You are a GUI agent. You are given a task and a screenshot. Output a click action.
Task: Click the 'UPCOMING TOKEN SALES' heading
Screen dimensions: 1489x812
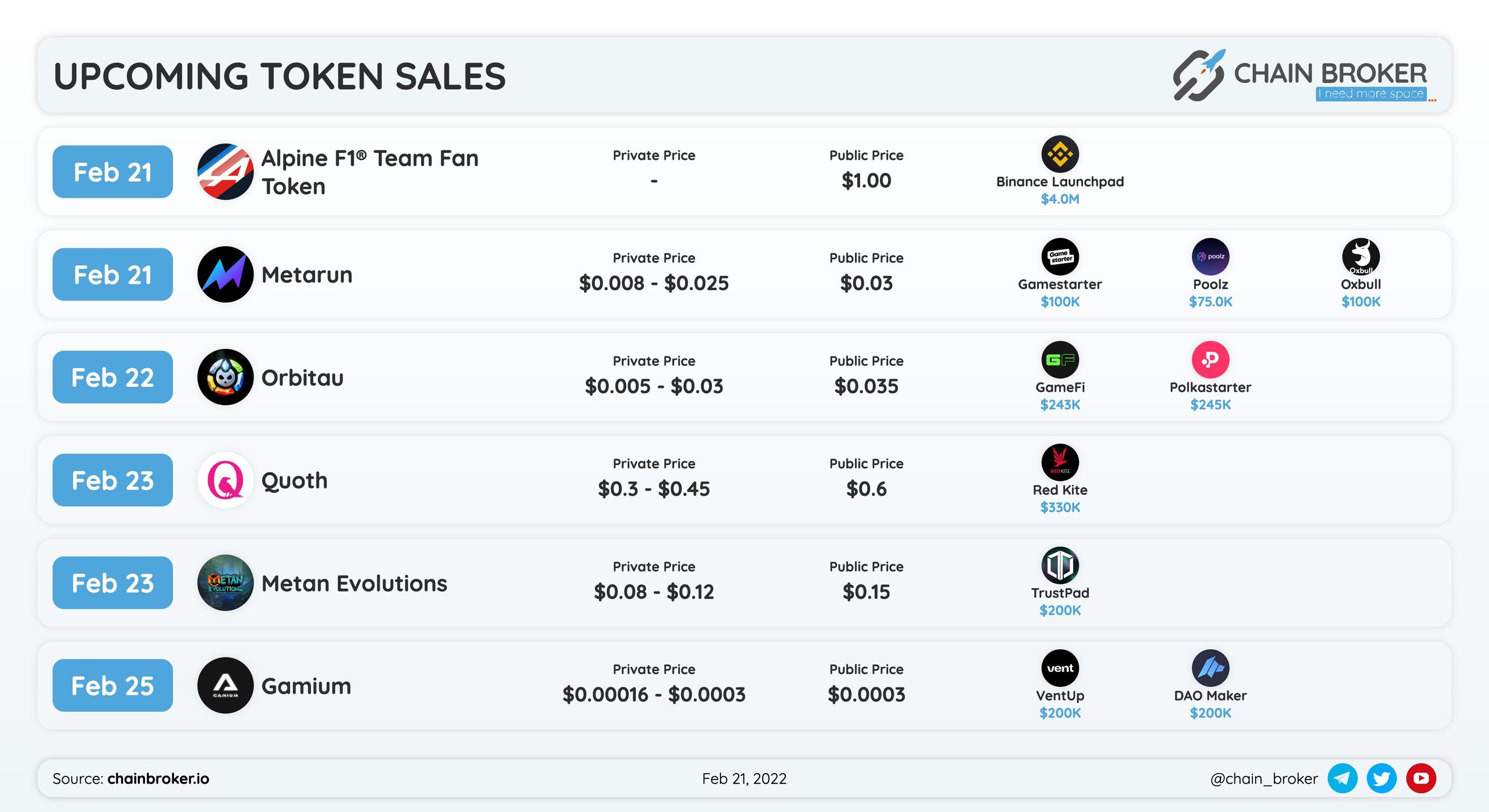[280, 76]
